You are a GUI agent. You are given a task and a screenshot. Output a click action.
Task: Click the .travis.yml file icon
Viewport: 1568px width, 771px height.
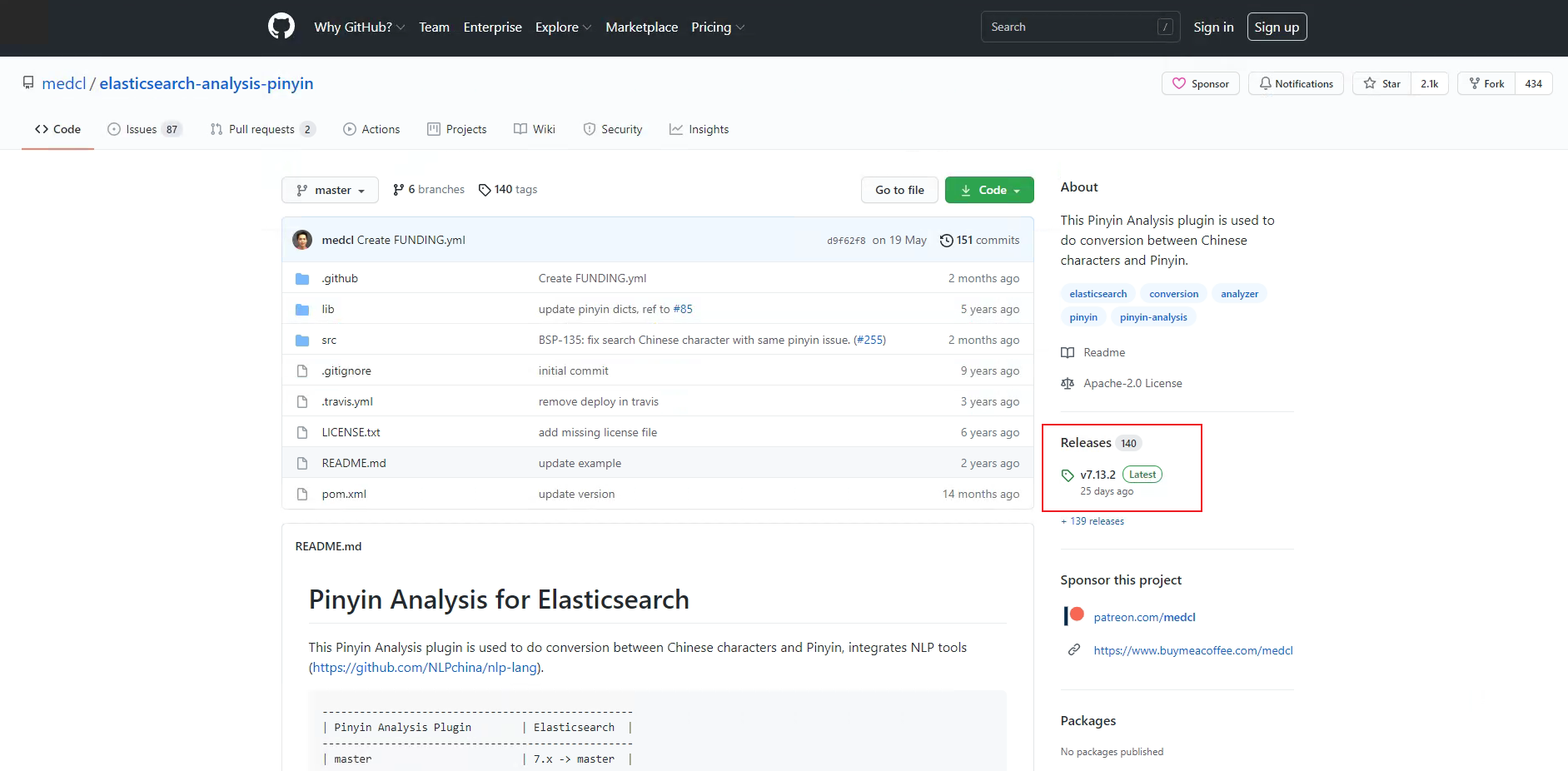[302, 402]
